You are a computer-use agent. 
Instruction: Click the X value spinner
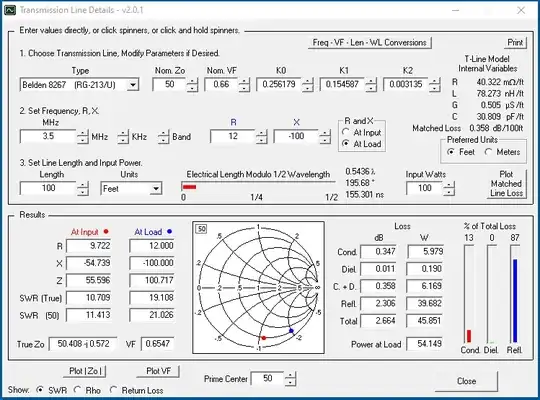(325, 137)
